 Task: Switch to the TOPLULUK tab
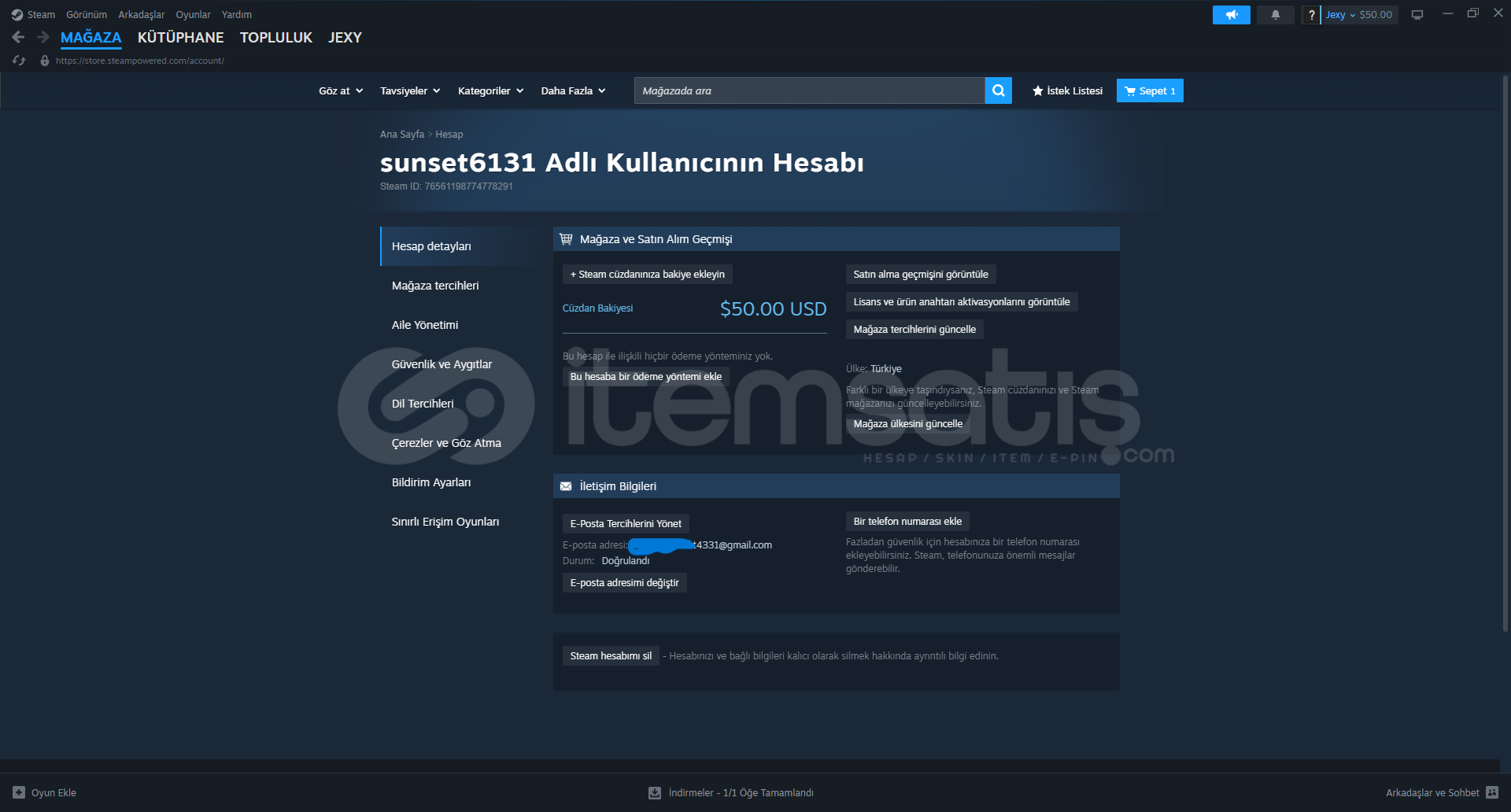click(276, 38)
